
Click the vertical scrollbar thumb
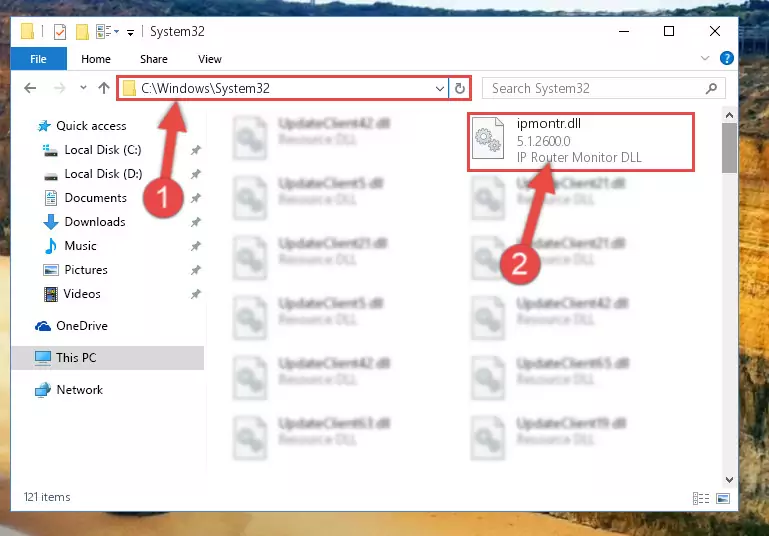(729, 148)
